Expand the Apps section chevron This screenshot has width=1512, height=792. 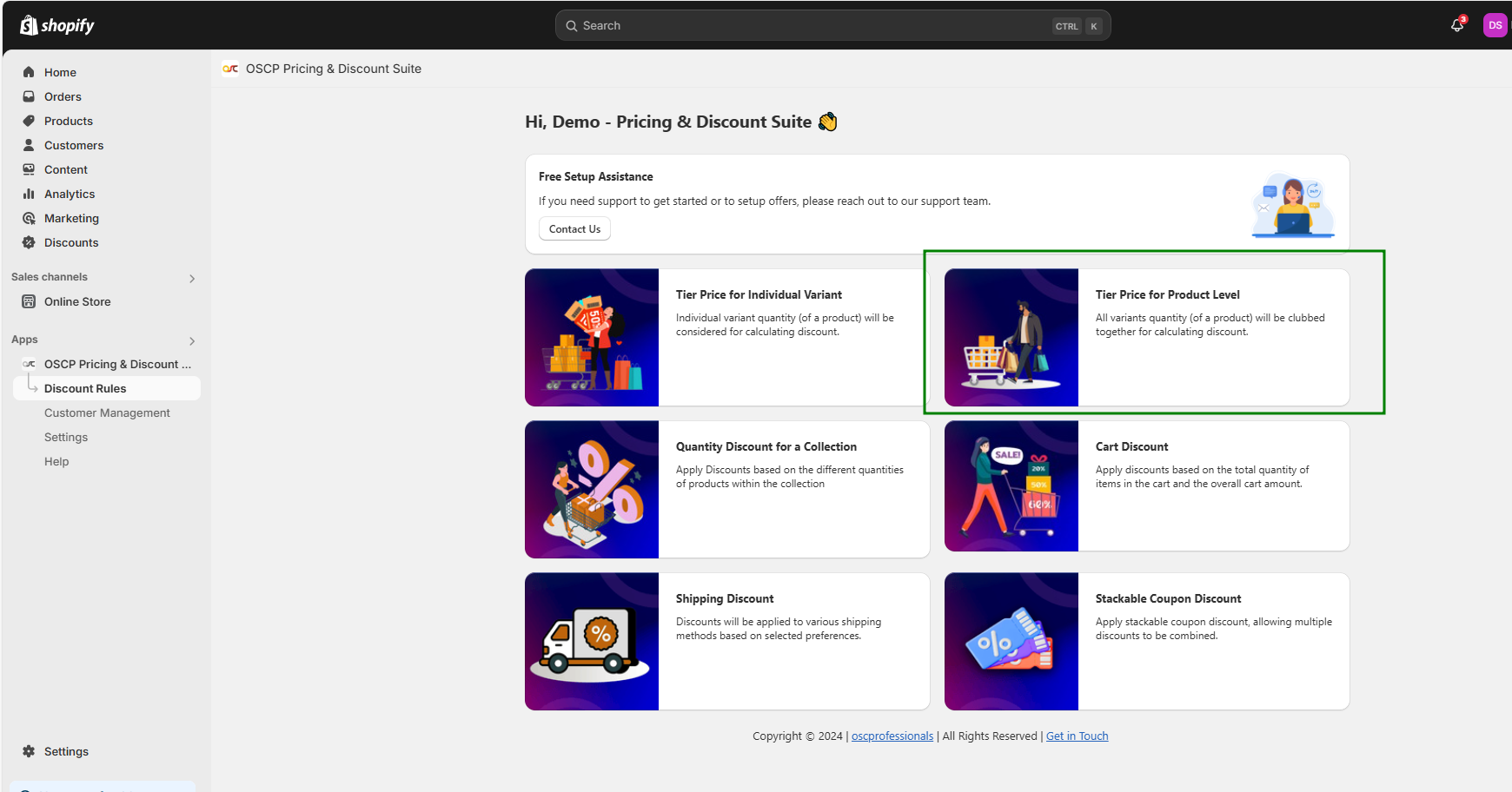click(x=192, y=340)
